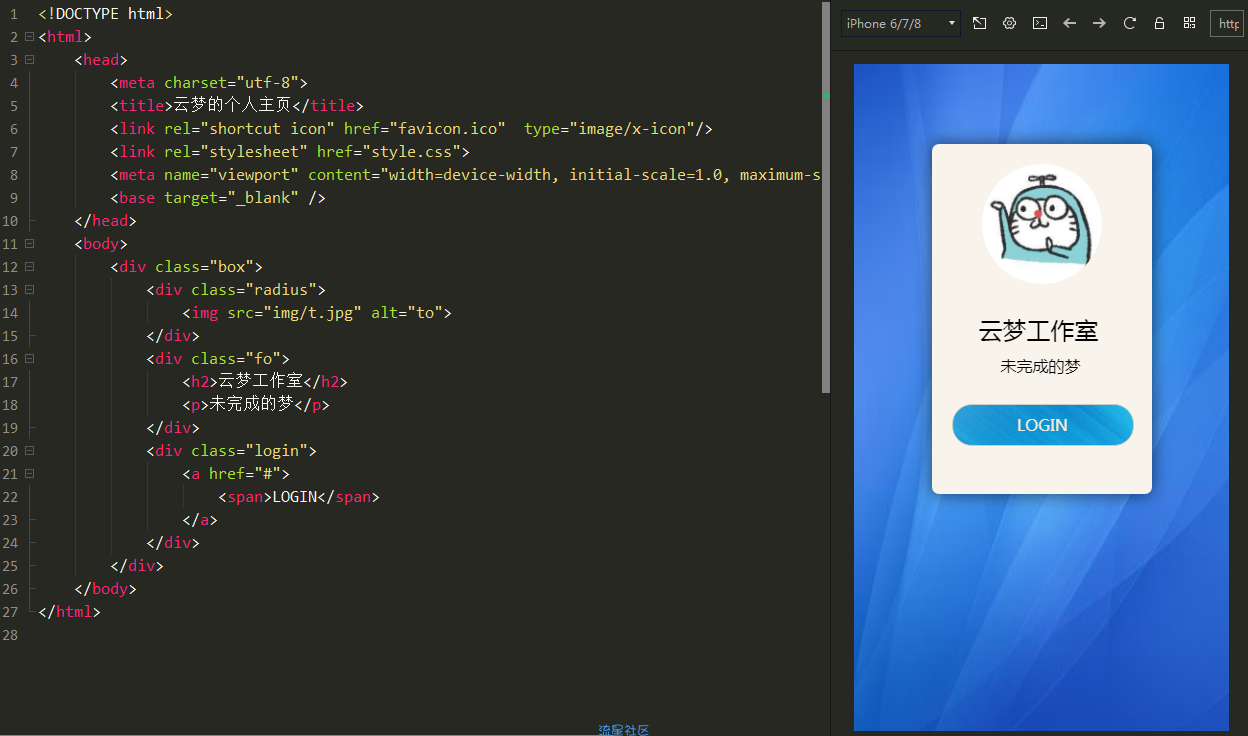The height and width of the screenshot is (736, 1248).
Task: Click the LOGIN button in the preview
Action: click(1042, 425)
